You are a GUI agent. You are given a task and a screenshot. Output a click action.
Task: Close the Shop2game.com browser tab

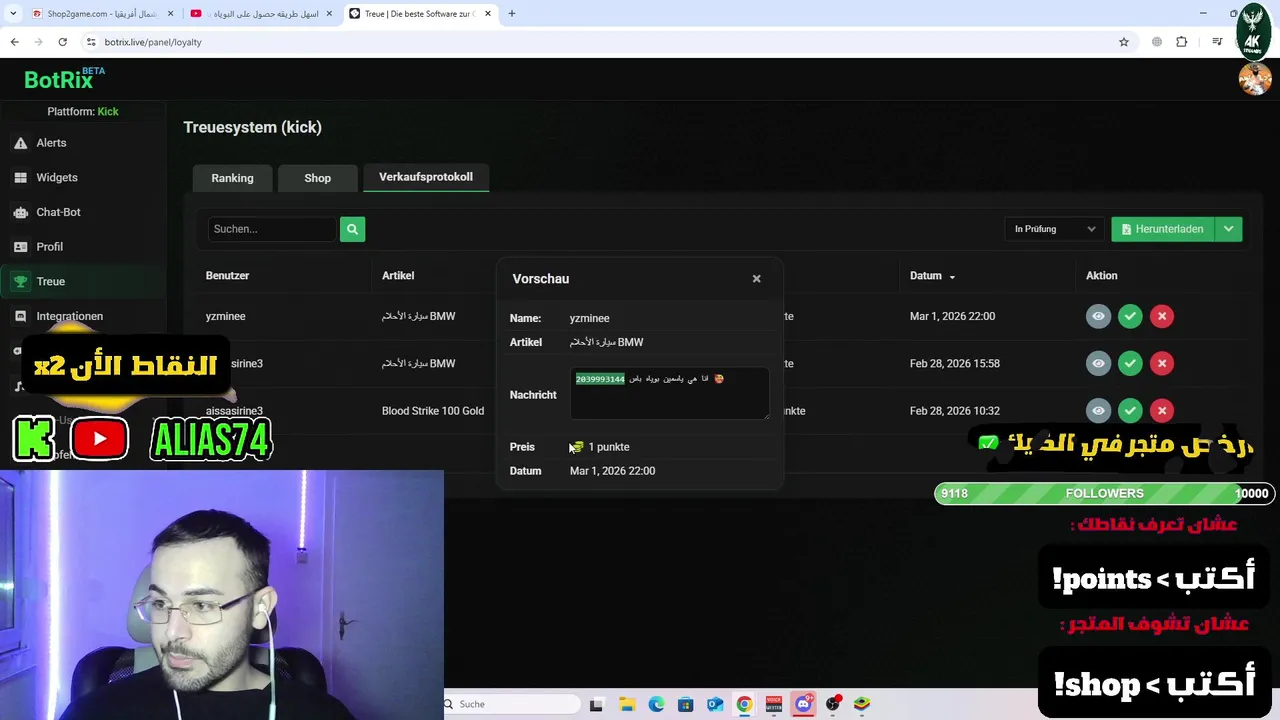pos(170,14)
